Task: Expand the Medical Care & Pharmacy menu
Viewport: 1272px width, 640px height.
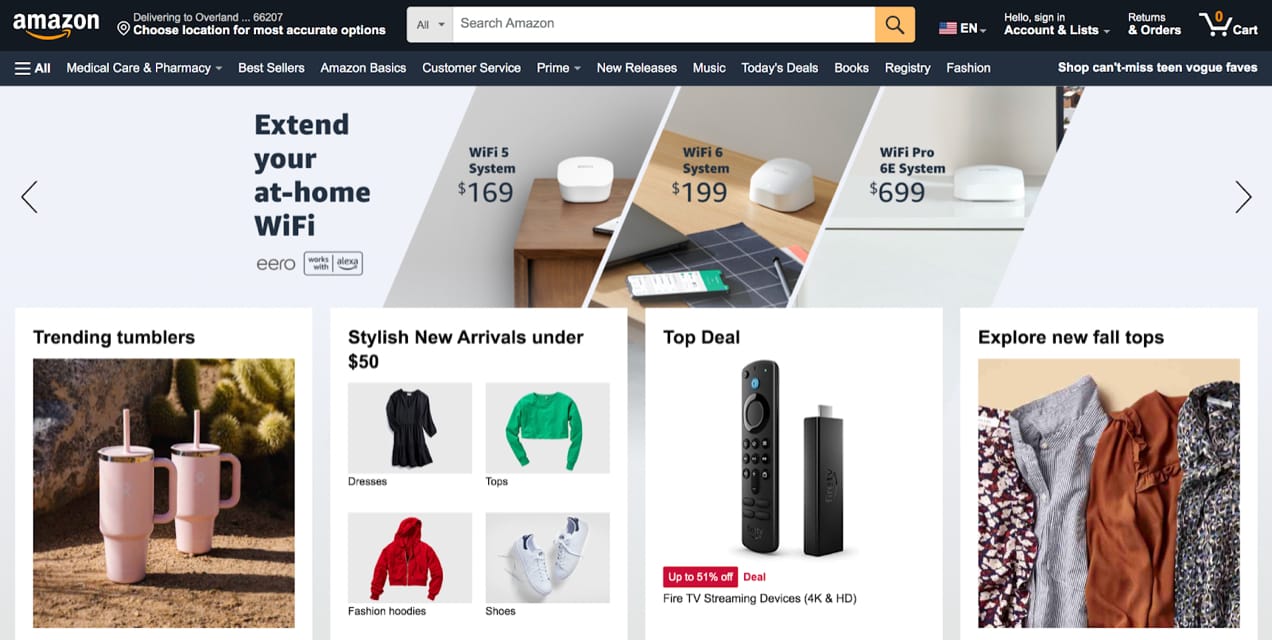Action: tap(144, 68)
